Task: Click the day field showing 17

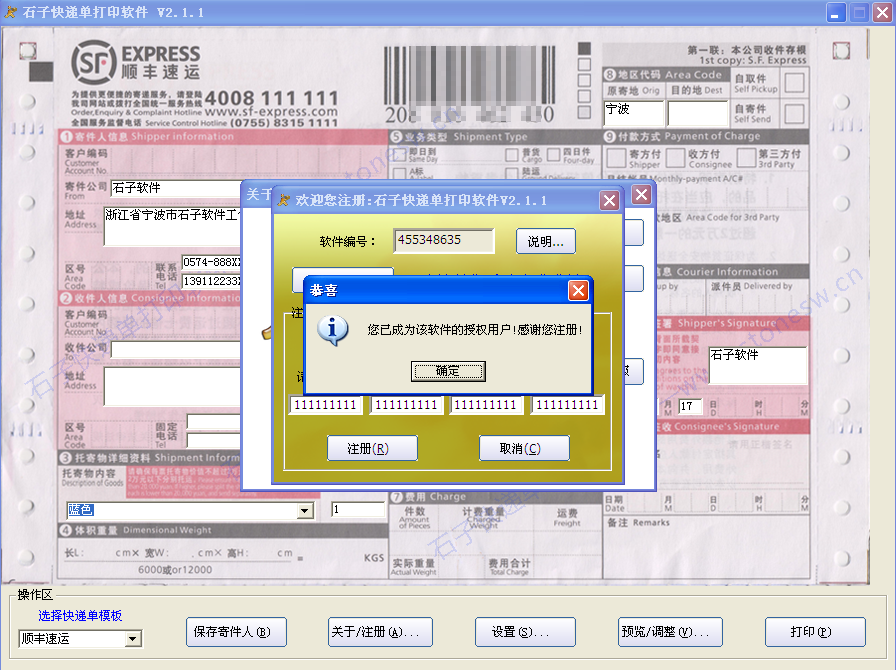Action: coord(690,406)
